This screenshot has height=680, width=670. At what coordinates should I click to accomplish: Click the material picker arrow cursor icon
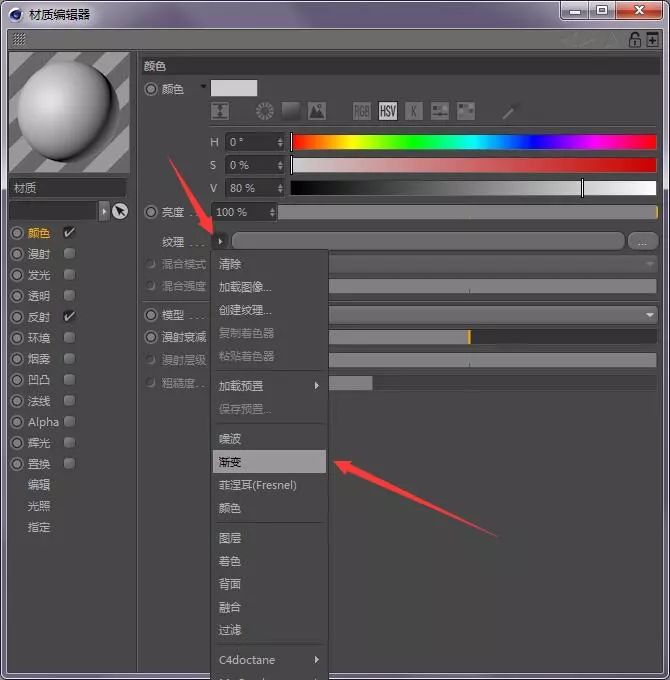pyautogui.click(x=120, y=211)
